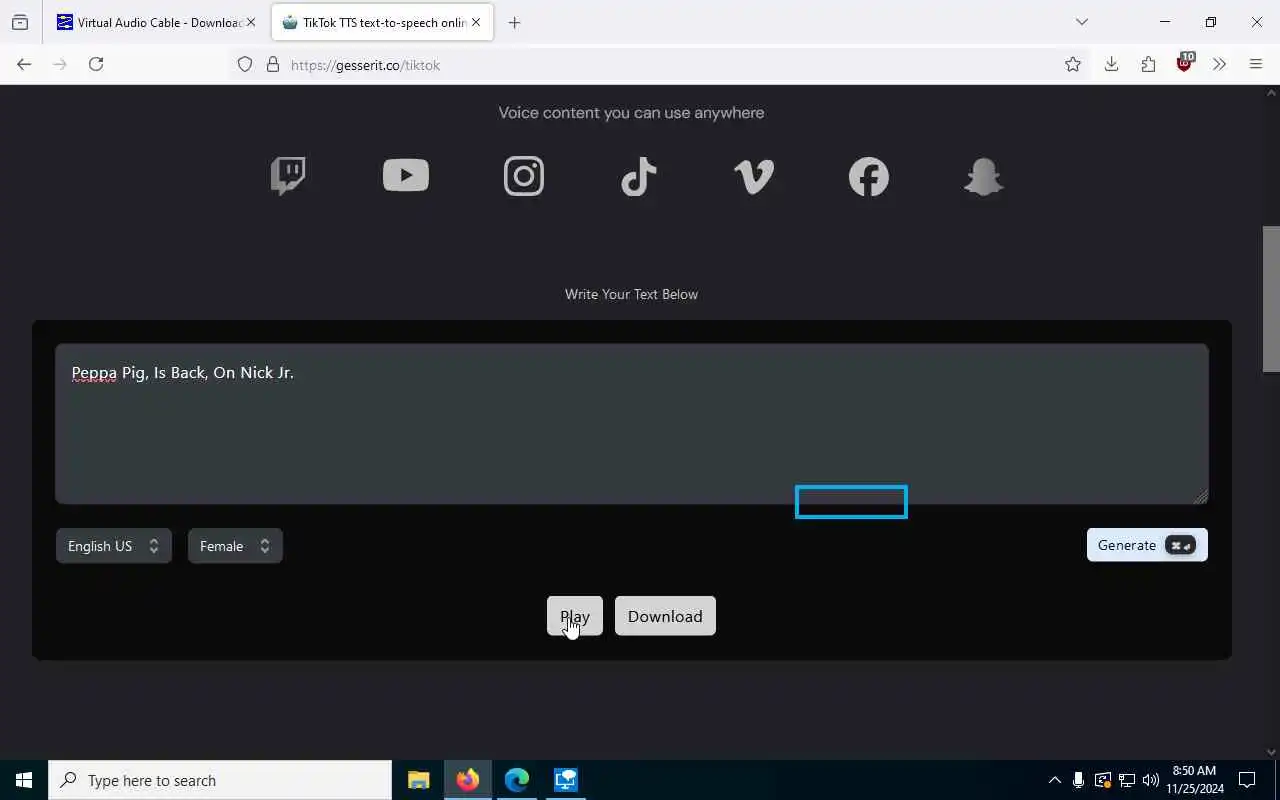Click the remote desktop taskbar icon
Viewport: 1280px width, 800px height.
click(x=565, y=780)
